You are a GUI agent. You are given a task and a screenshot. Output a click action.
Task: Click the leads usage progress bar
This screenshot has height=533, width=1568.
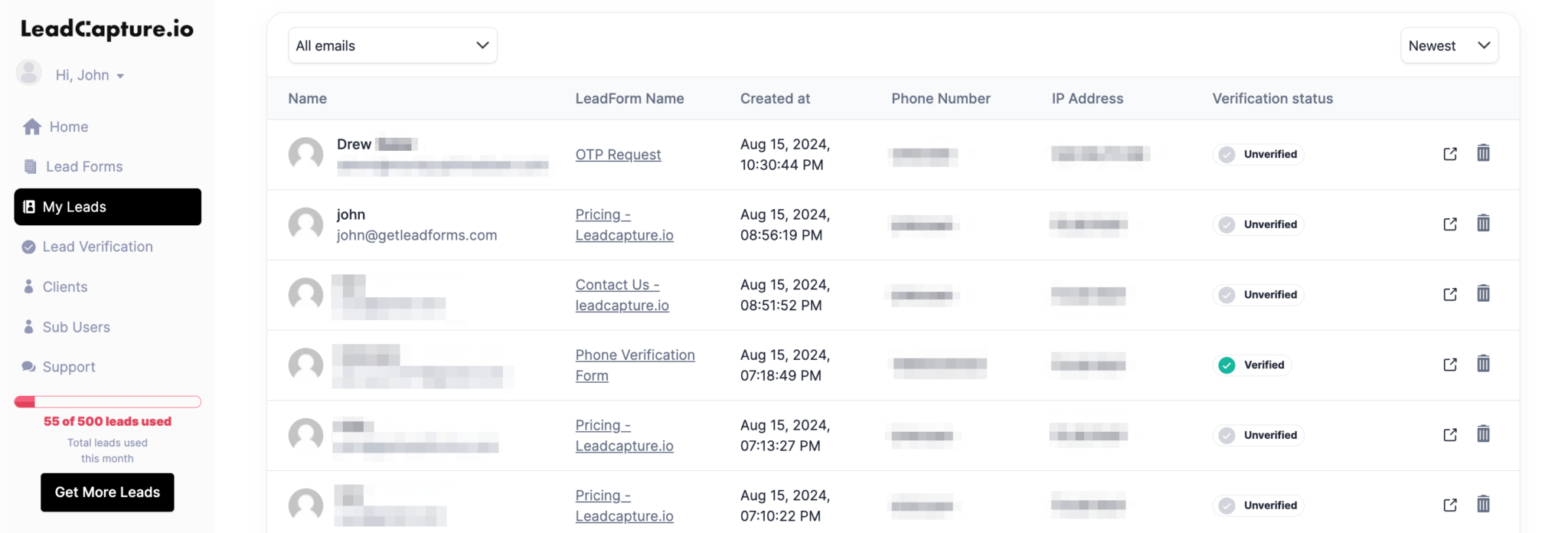coord(107,401)
